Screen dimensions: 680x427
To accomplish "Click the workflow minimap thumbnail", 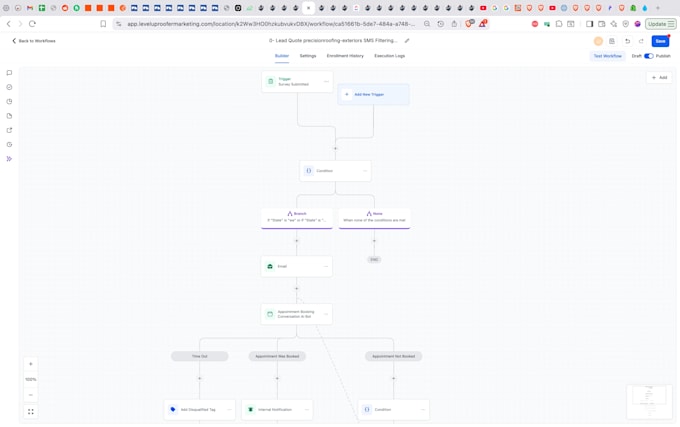I will (x=649, y=402).
